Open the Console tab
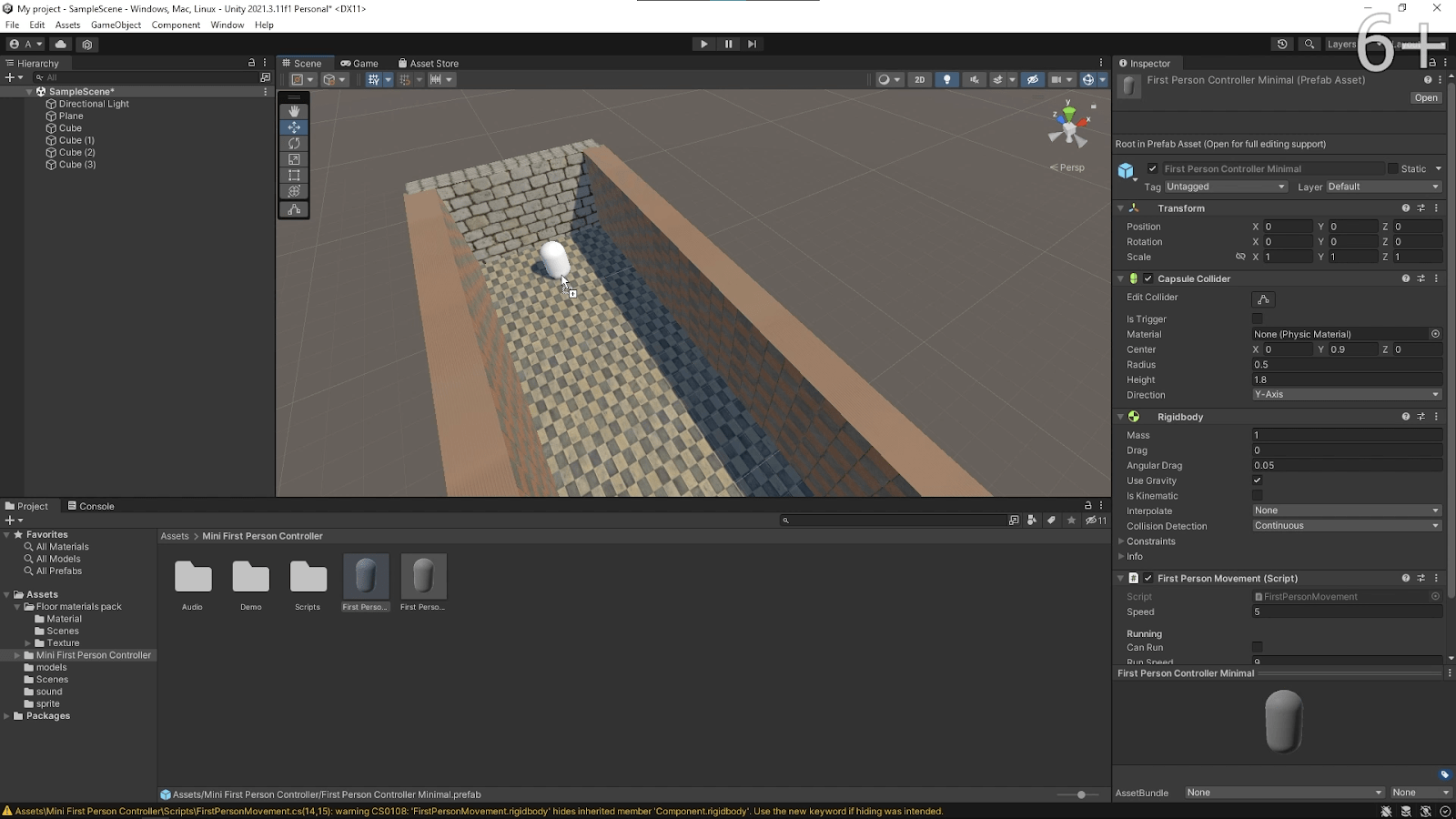The height and width of the screenshot is (819, 1456). tap(91, 506)
